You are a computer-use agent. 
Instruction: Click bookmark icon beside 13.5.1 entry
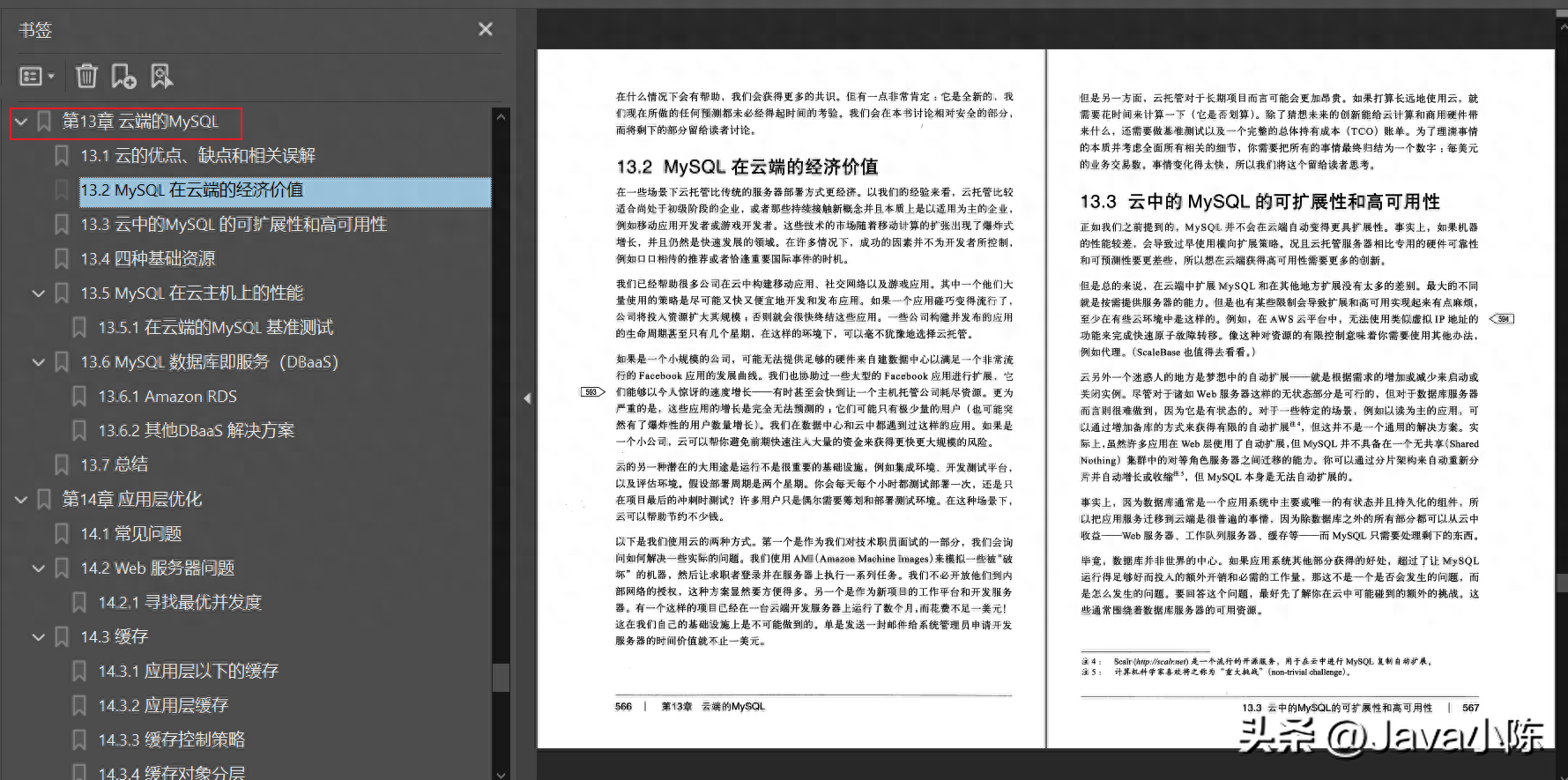pyautogui.click(x=79, y=327)
